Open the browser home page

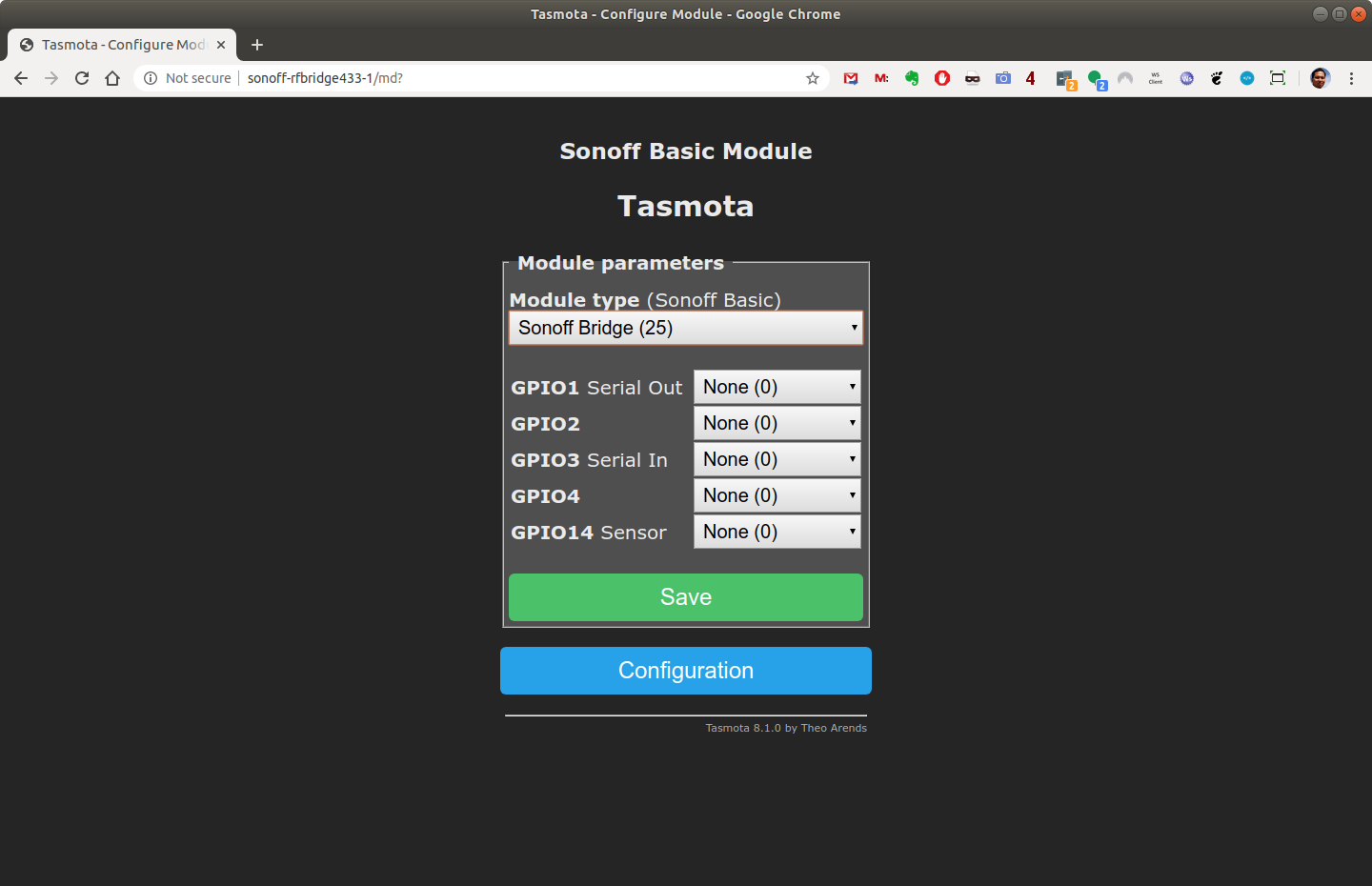112,78
